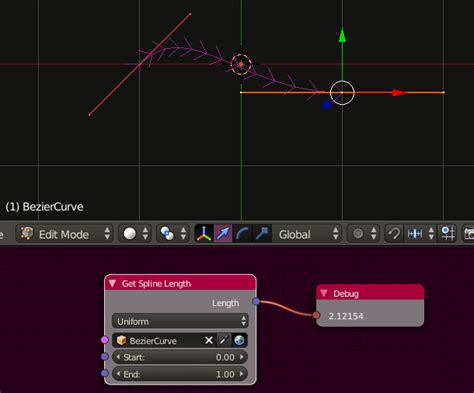Click the white manipulator center circle
This screenshot has width=474, height=393.
click(342, 93)
